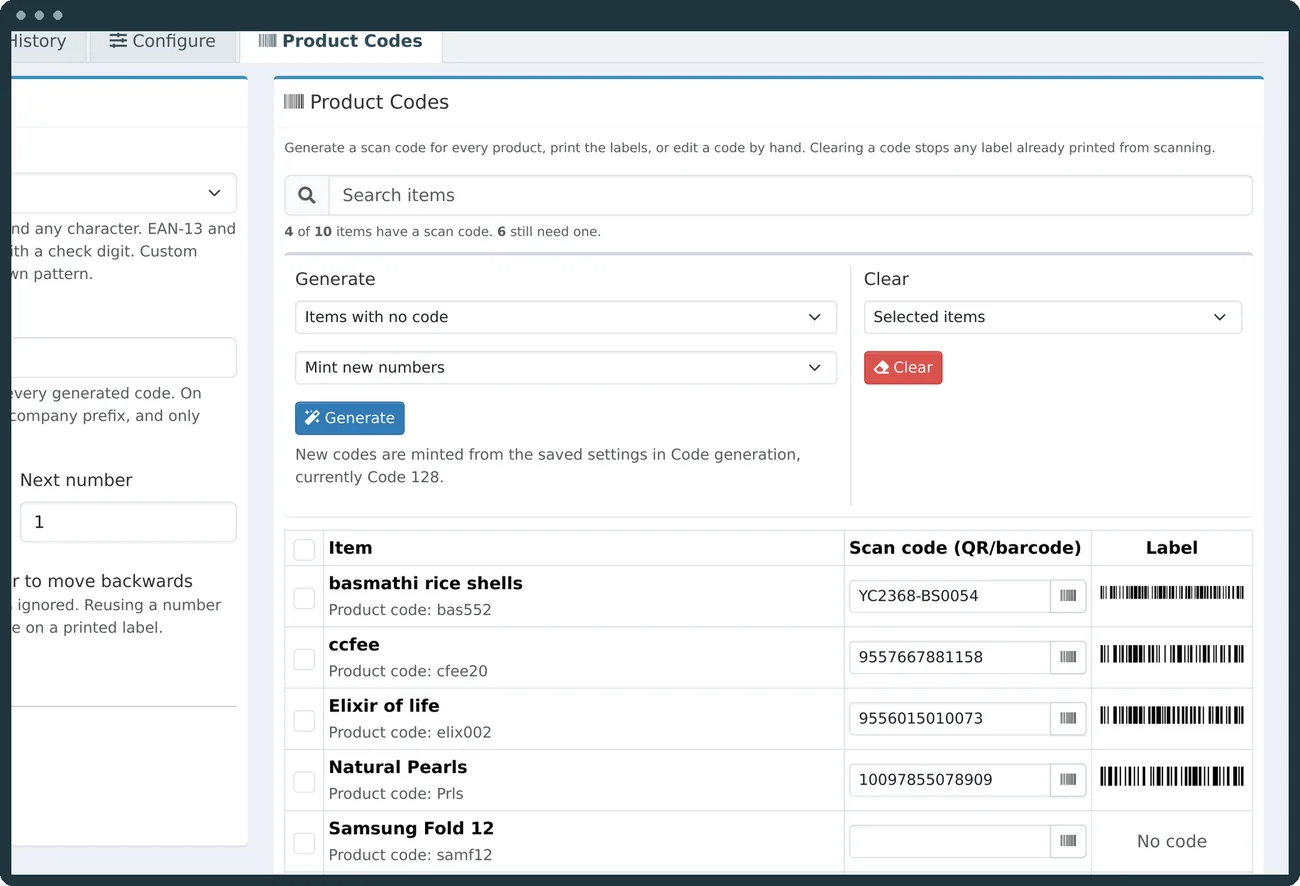The image size is (1300, 886).
Task: Click the 'Product code: Prls' text
Action: (x=396, y=794)
